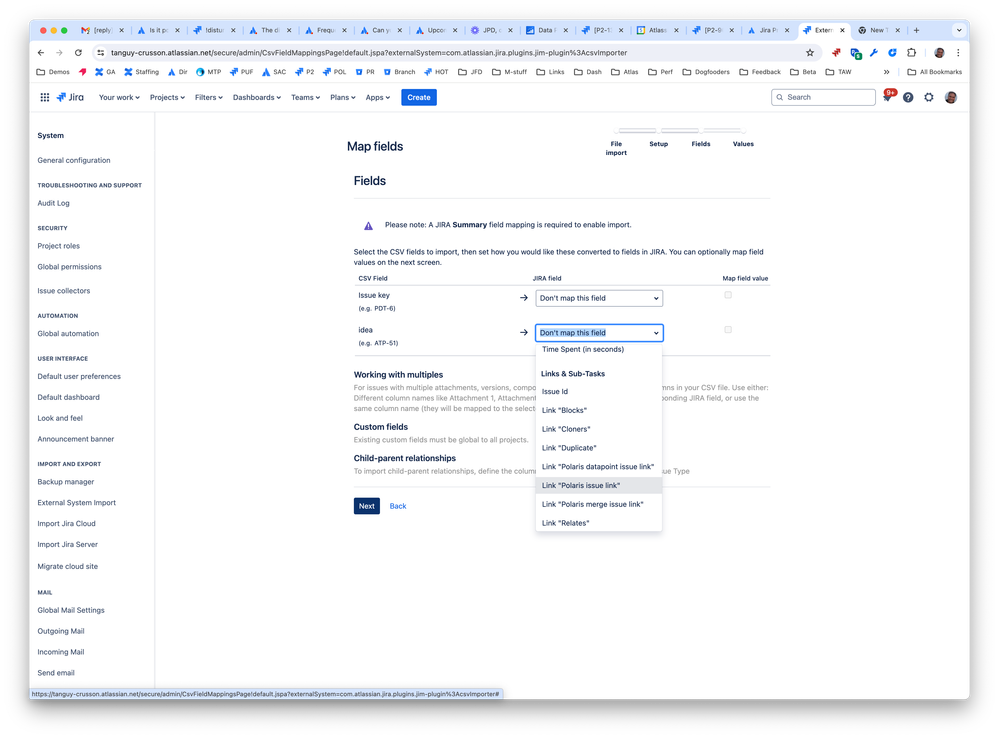This screenshot has width=999, height=738.
Task: Open a new browser tab with plus
Action: 916,30
